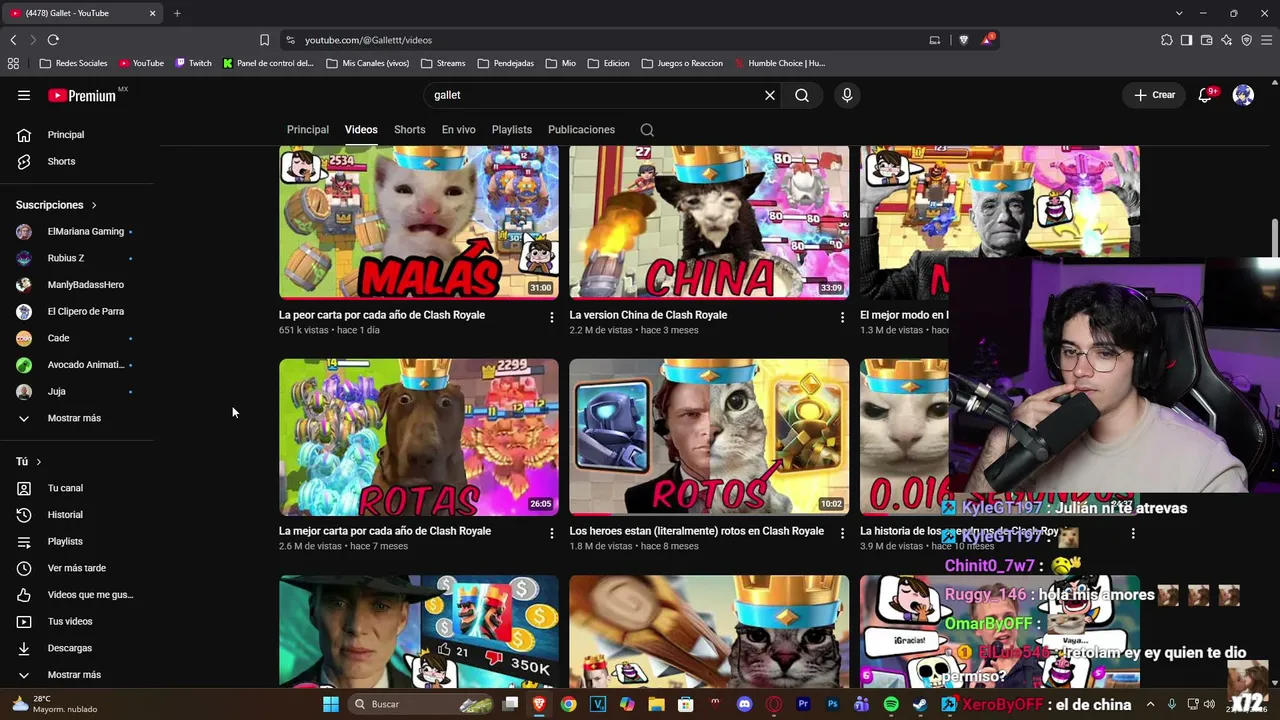
Task: Open the Publicaciones tab
Action: (581, 130)
